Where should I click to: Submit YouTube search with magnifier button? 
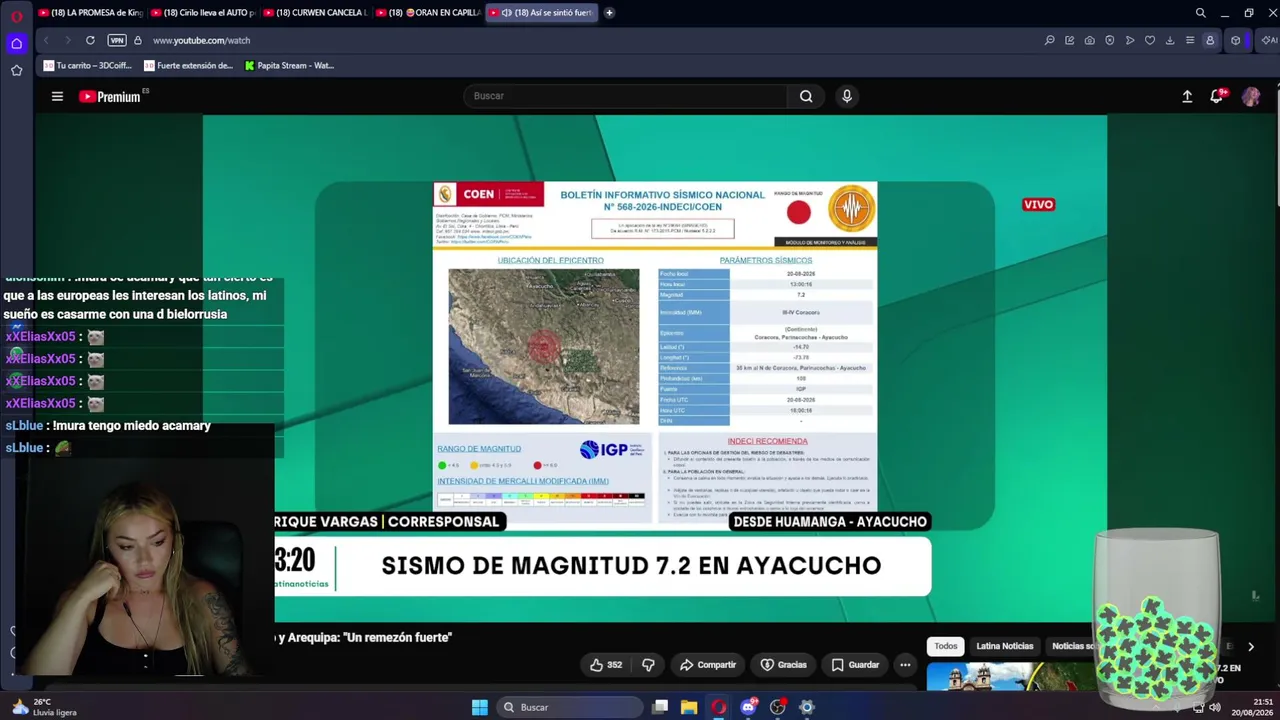[806, 96]
